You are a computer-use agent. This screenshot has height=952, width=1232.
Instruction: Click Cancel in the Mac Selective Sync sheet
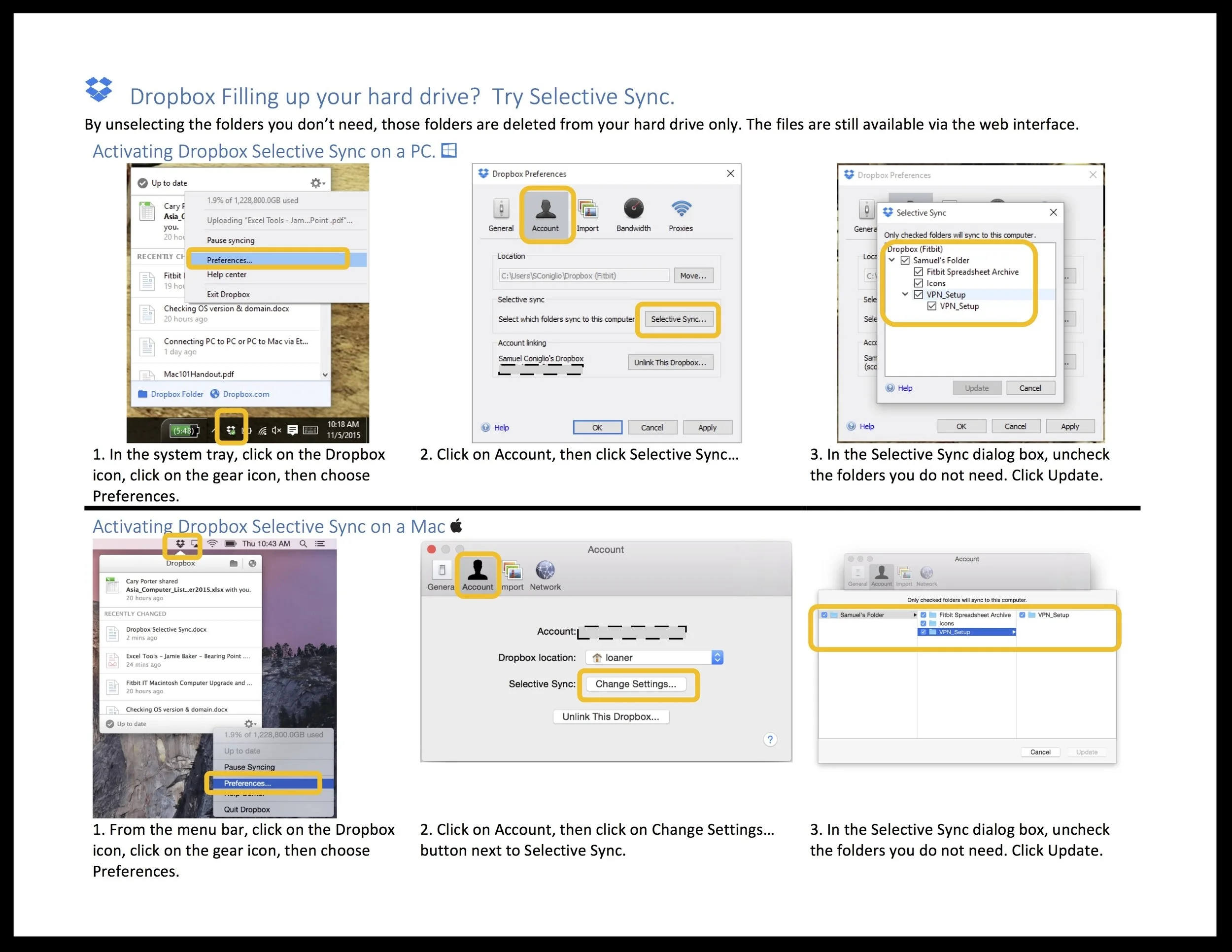1040,752
